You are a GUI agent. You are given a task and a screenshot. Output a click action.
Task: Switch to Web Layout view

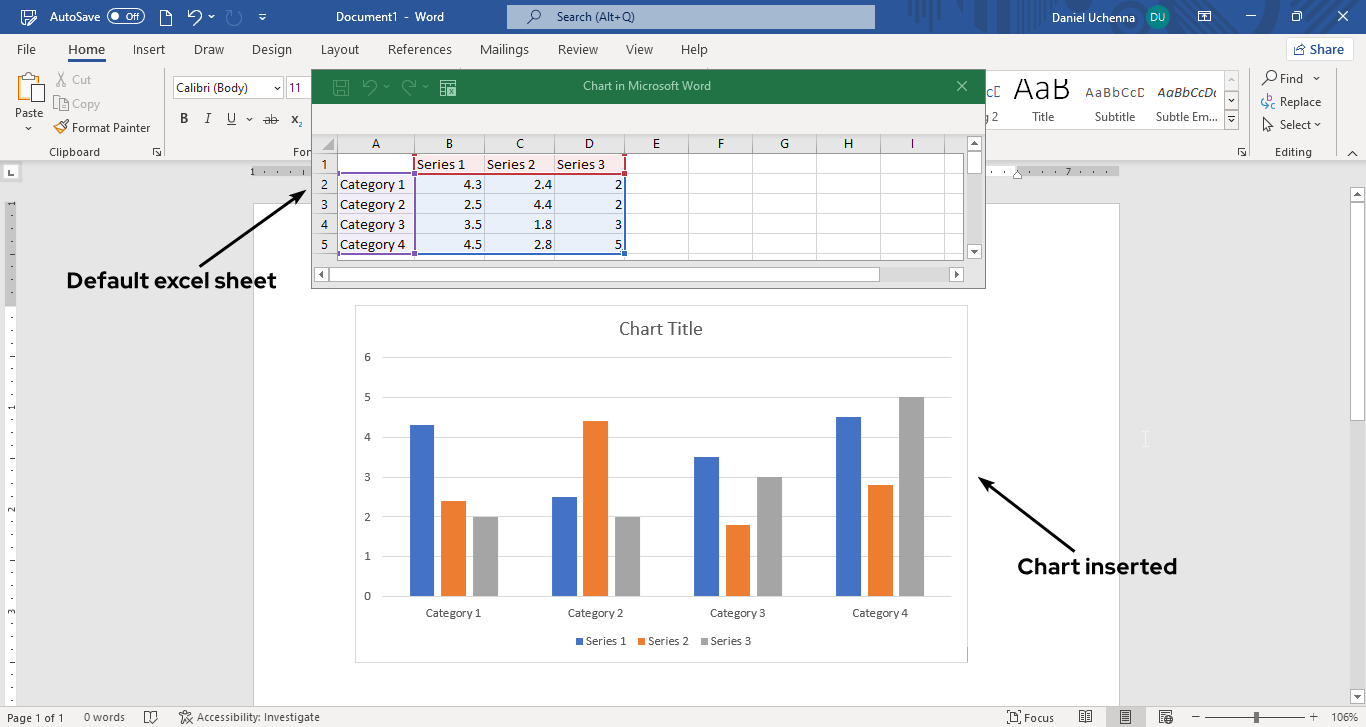coord(1165,717)
